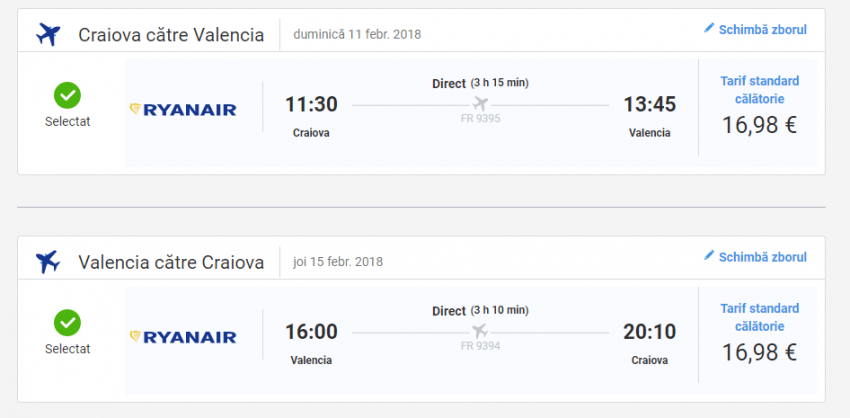Click Schimbă zborul for Craiova to Valencia
The image size is (850, 418).
coord(762,30)
